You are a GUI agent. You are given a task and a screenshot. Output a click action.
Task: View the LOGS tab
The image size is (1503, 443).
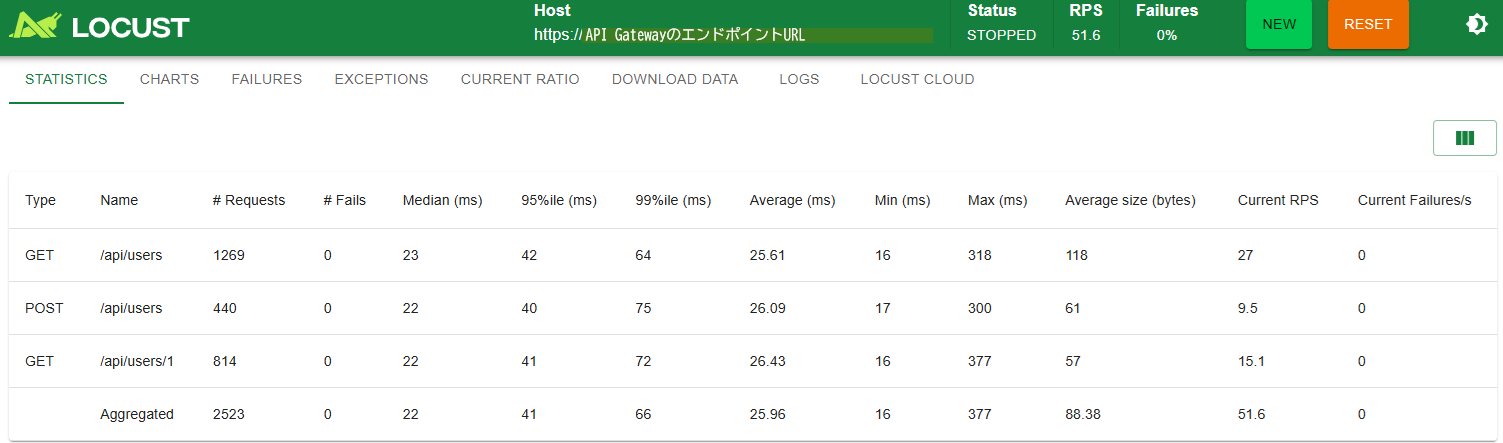(x=799, y=79)
